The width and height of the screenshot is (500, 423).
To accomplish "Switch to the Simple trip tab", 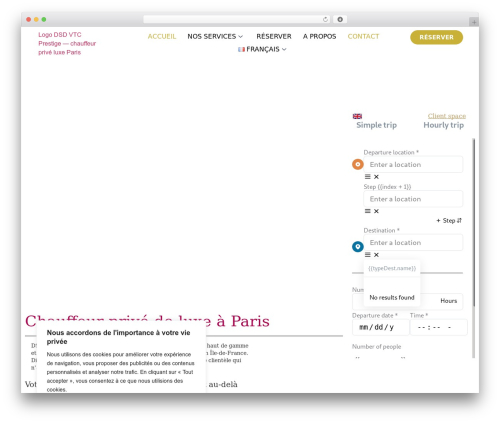I will click(376, 125).
